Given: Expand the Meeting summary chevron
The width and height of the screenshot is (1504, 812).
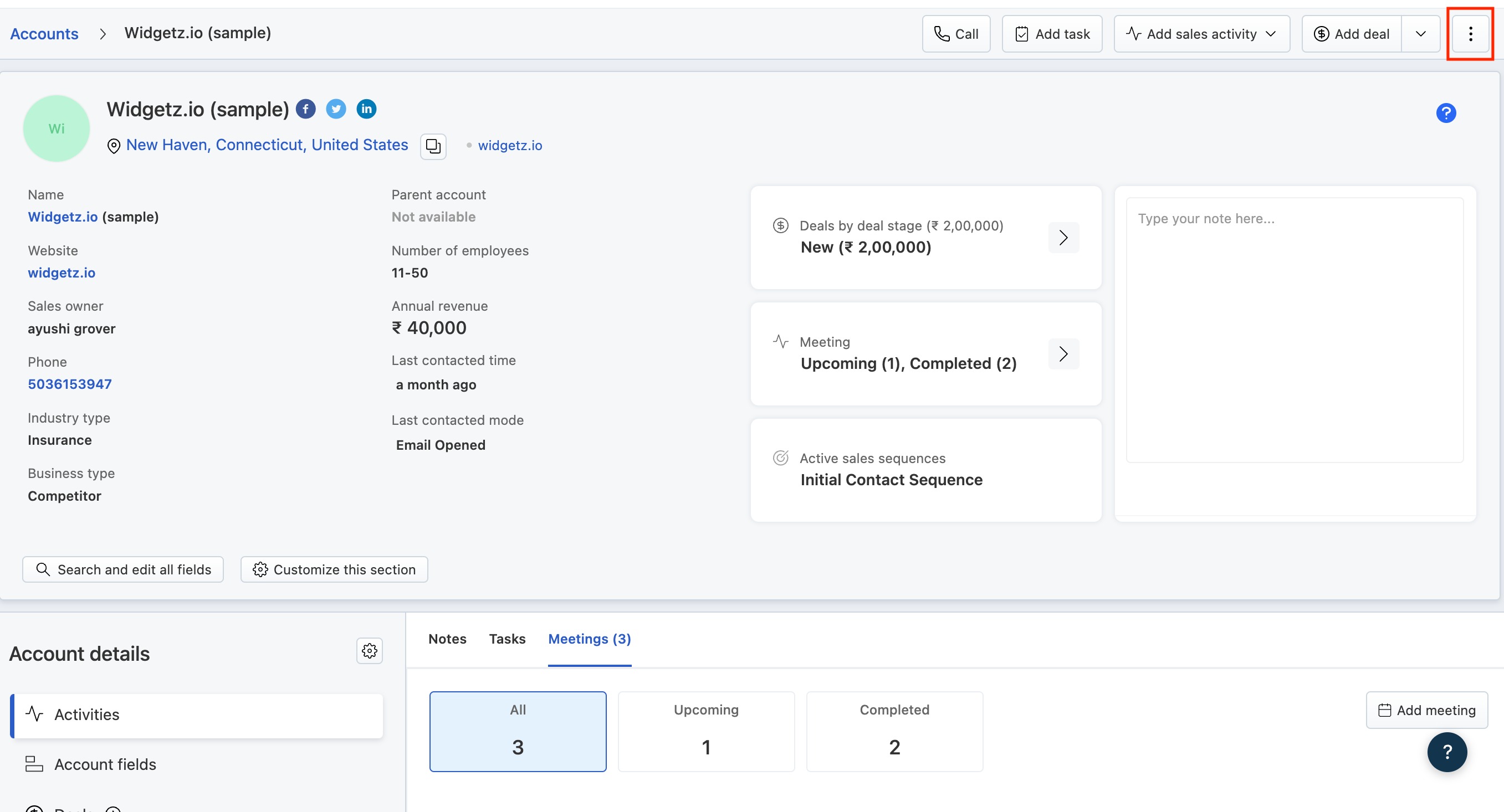Looking at the screenshot, I should coord(1064,354).
